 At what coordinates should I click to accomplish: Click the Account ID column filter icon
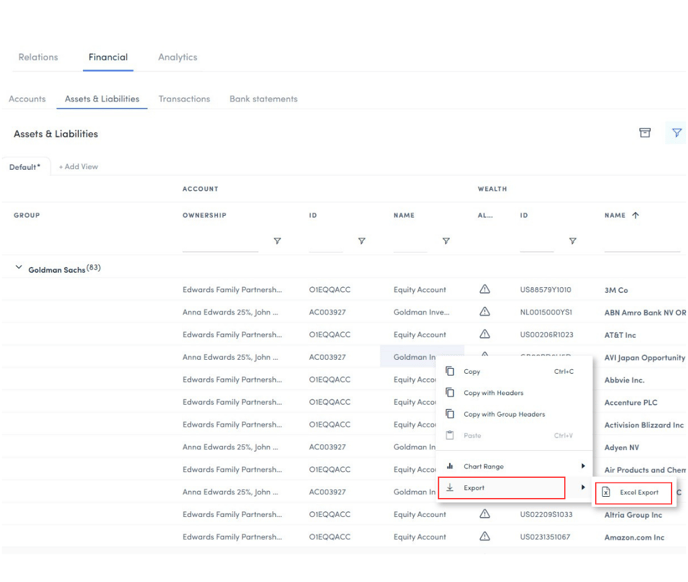pyautogui.click(x=361, y=241)
